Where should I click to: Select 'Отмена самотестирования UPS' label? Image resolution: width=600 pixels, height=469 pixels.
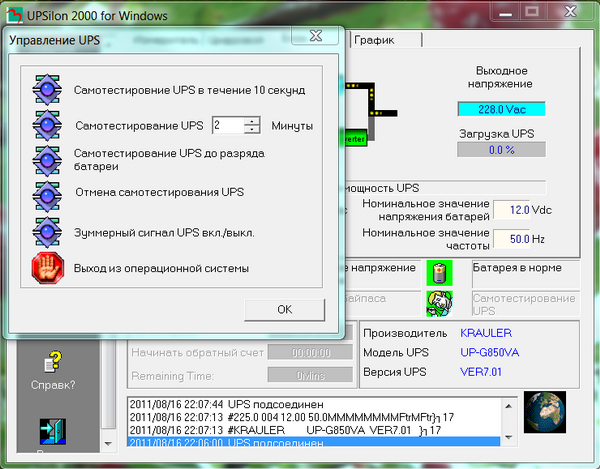pyautogui.click(x=160, y=192)
